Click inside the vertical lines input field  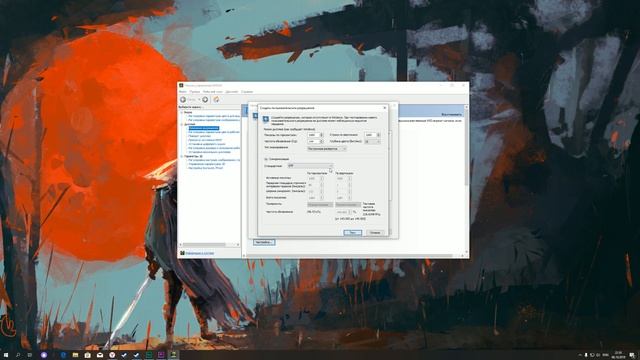[370, 135]
